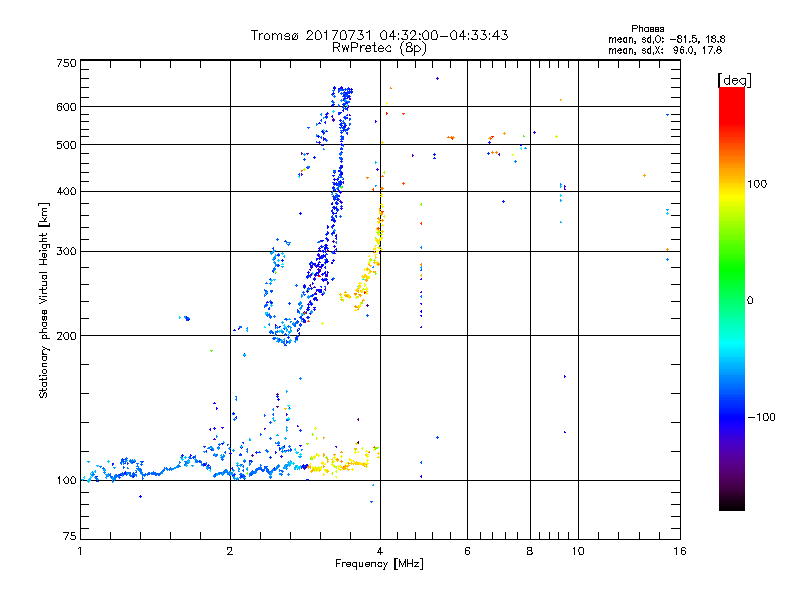Image resolution: width=800 pixels, height=600 pixels.
Task: Click the '600' height tick label
Action: coord(66,107)
